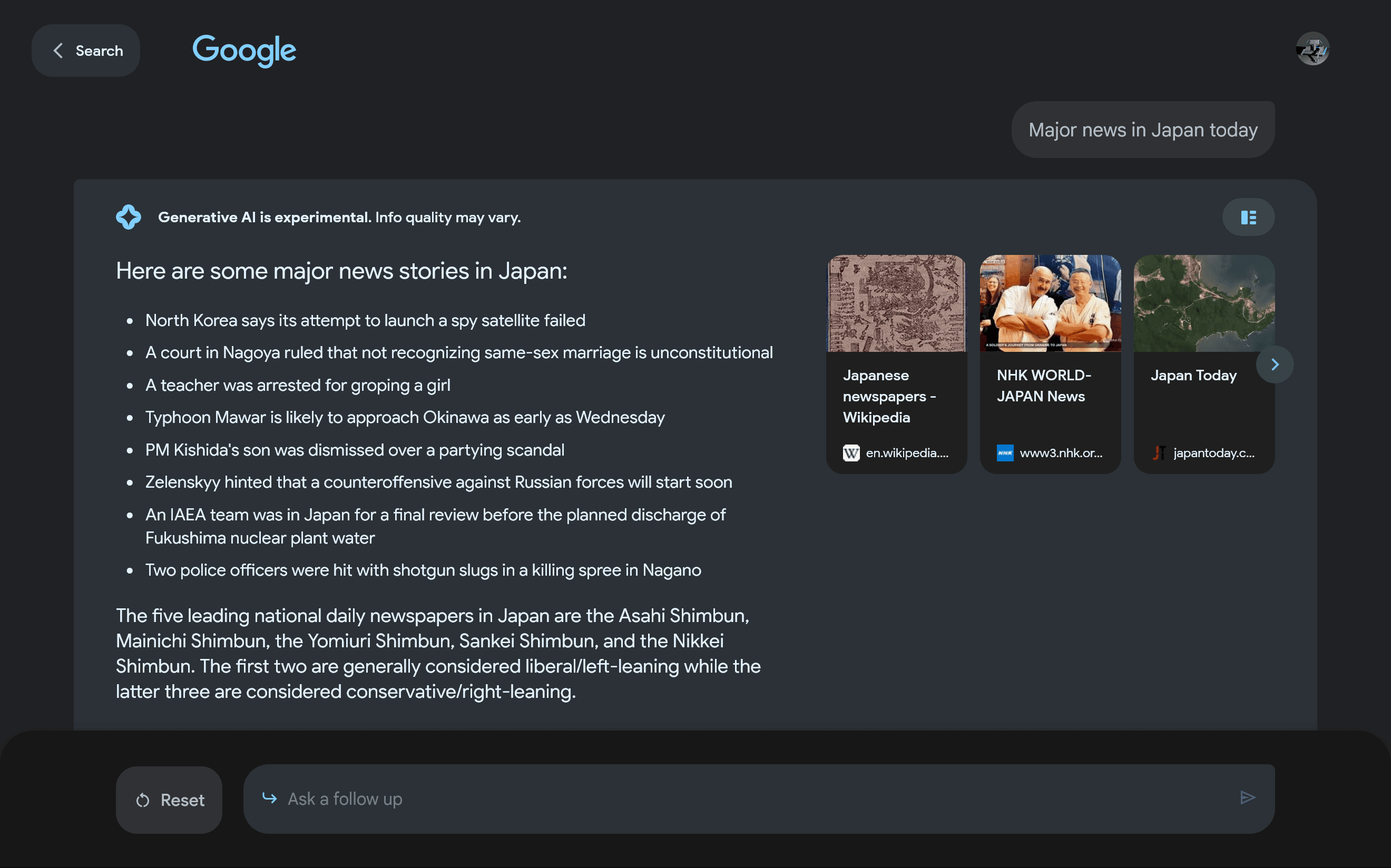Click the PM Kishida's son scandal bullet
This screenshot has width=1391, height=868.
click(x=355, y=450)
